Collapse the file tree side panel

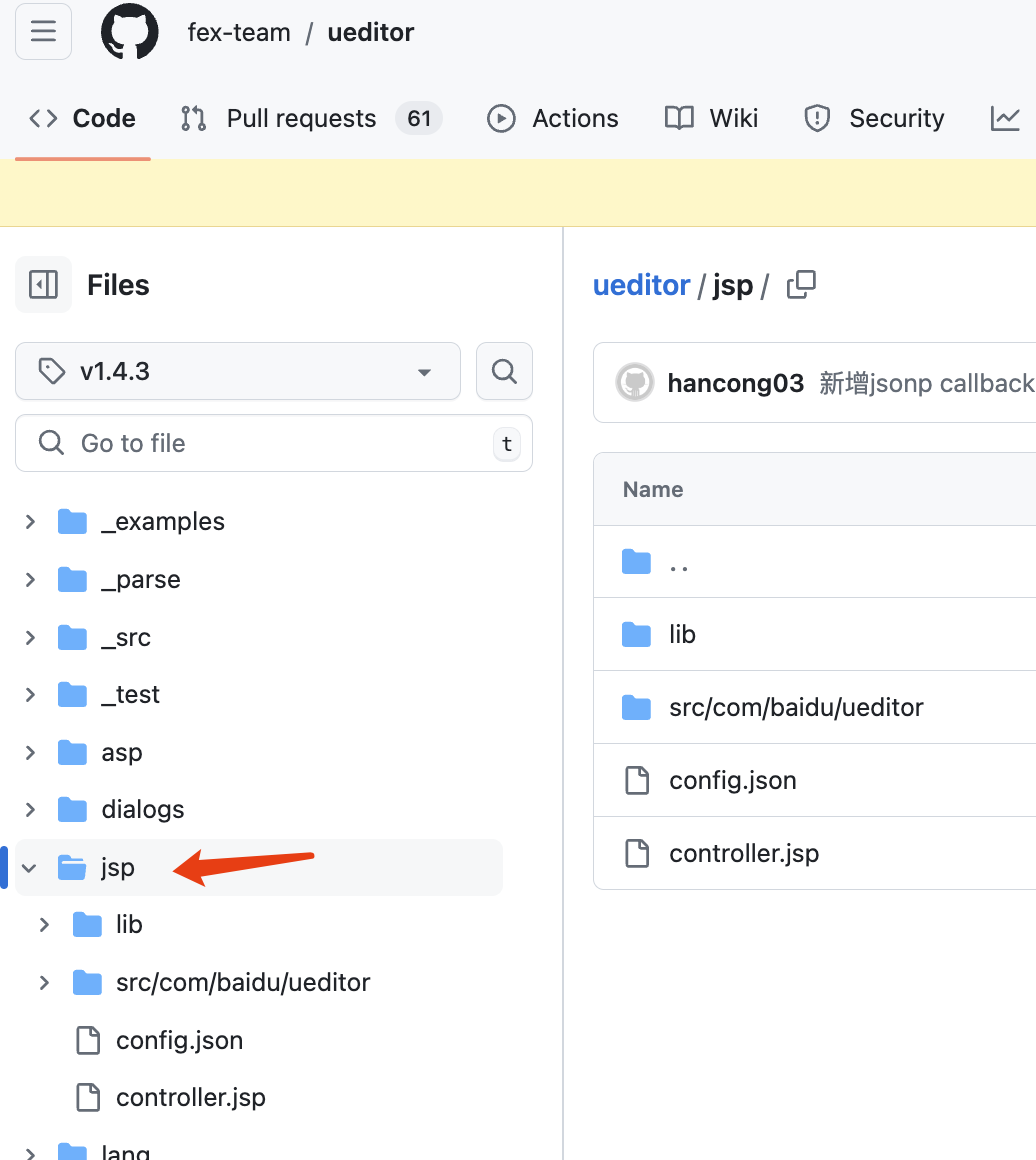pyautogui.click(x=43, y=285)
